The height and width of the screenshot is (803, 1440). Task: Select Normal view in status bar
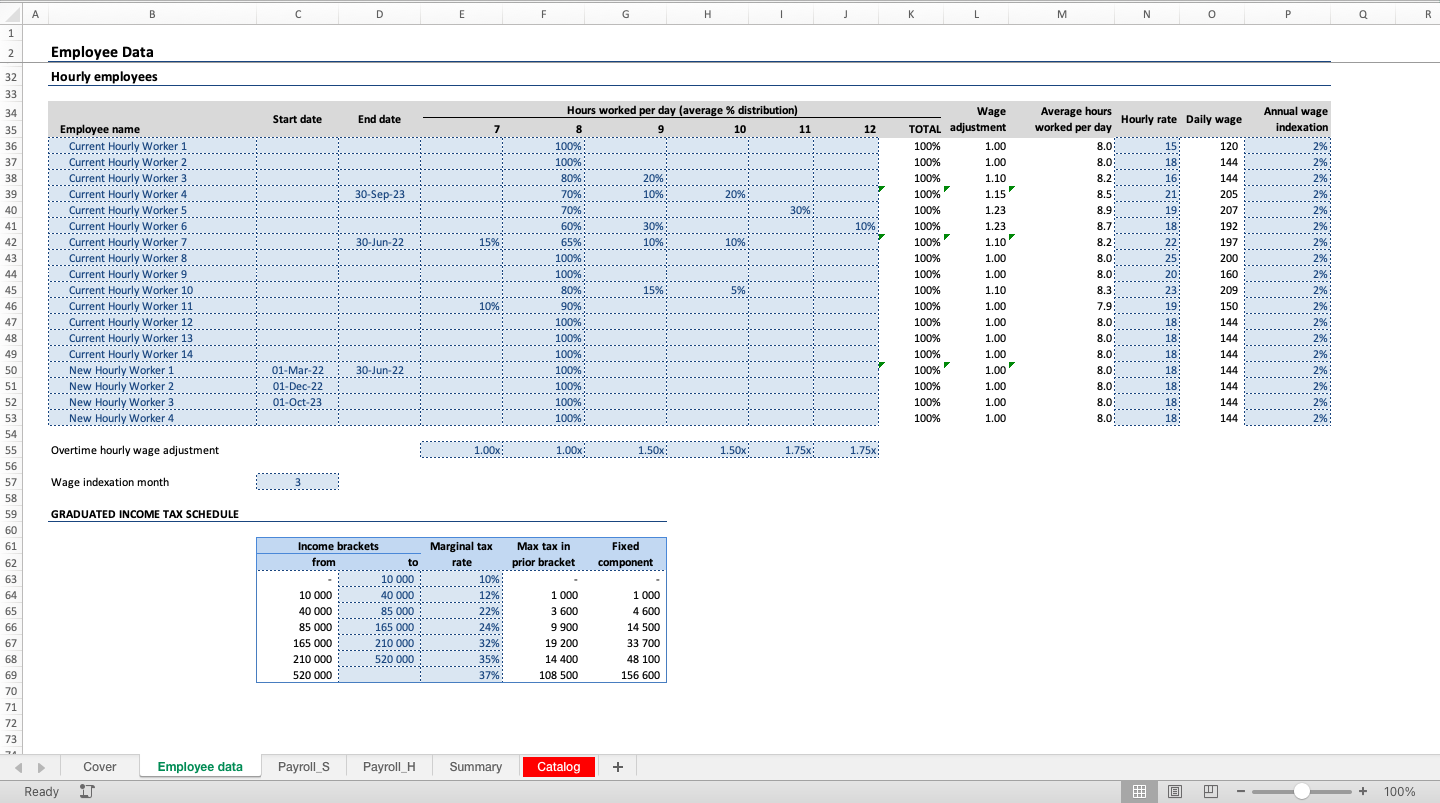[x=1139, y=792]
